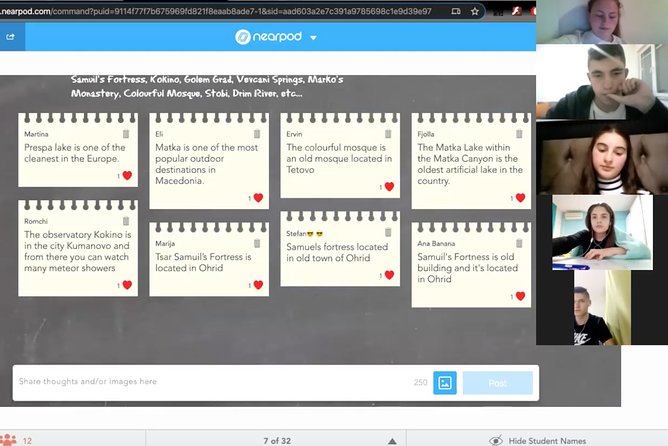
Task: Click the Share thoughts input field
Action: click(210, 382)
